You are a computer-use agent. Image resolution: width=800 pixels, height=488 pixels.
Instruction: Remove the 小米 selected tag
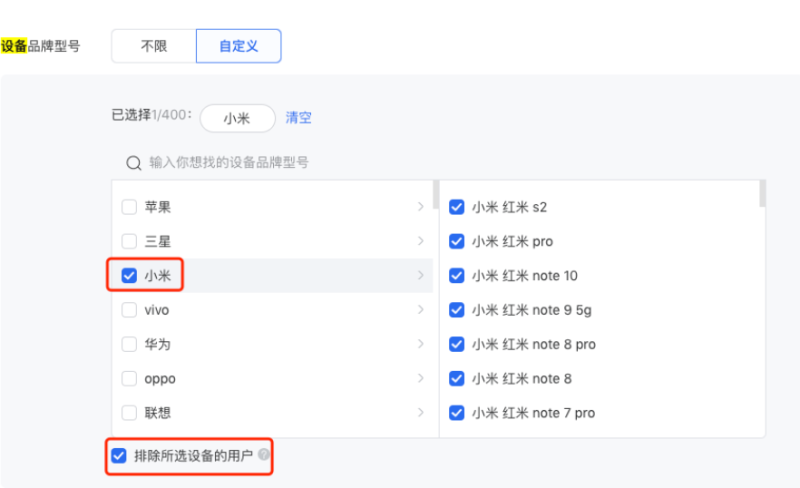pos(237,118)
